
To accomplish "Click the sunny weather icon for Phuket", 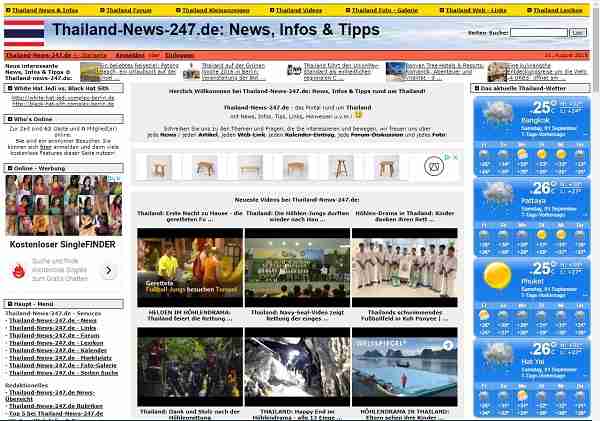I will pyautogui.click(x=497, y=276).
